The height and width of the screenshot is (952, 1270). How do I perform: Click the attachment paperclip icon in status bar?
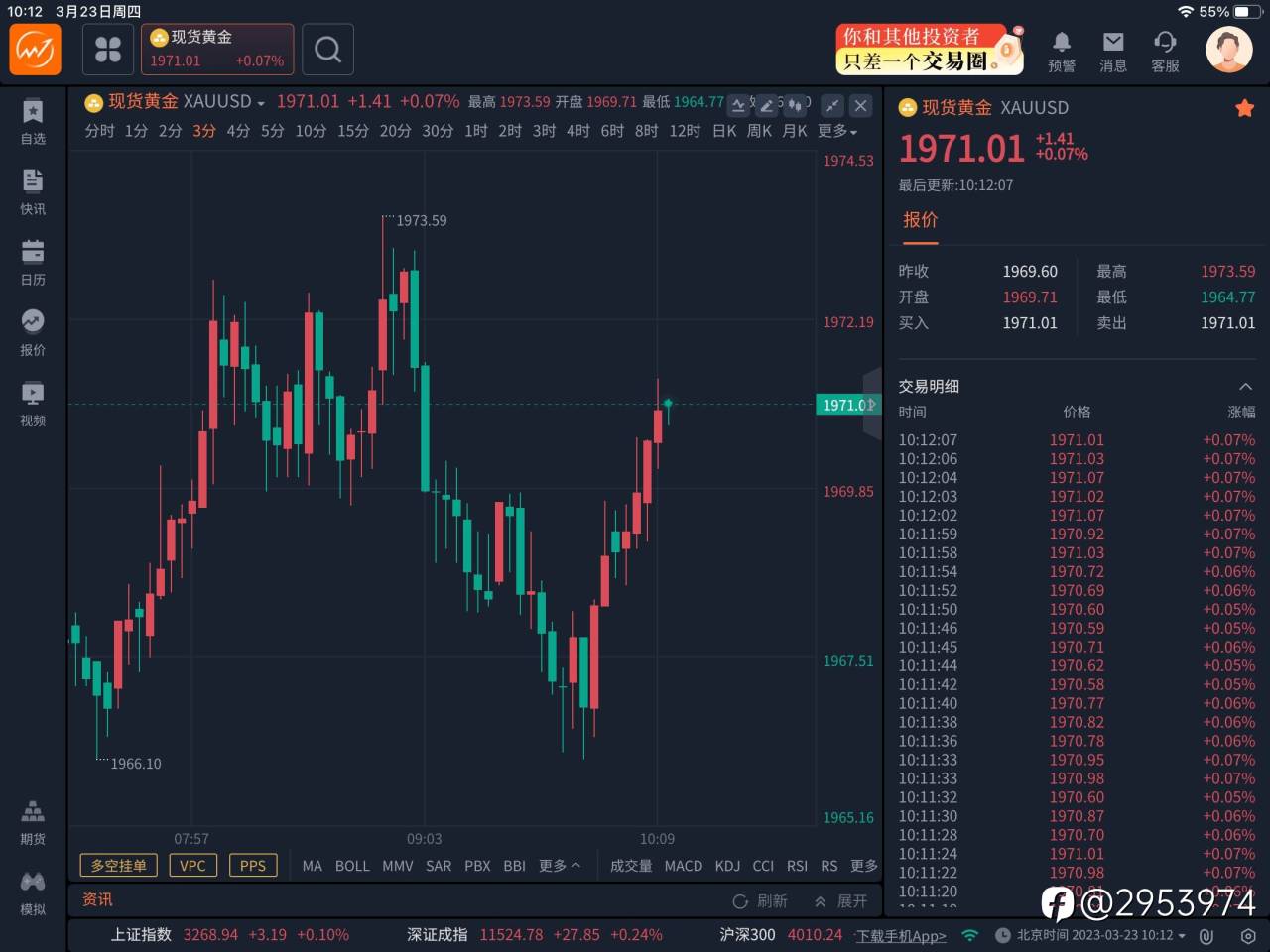click(x=1206, y=935)
